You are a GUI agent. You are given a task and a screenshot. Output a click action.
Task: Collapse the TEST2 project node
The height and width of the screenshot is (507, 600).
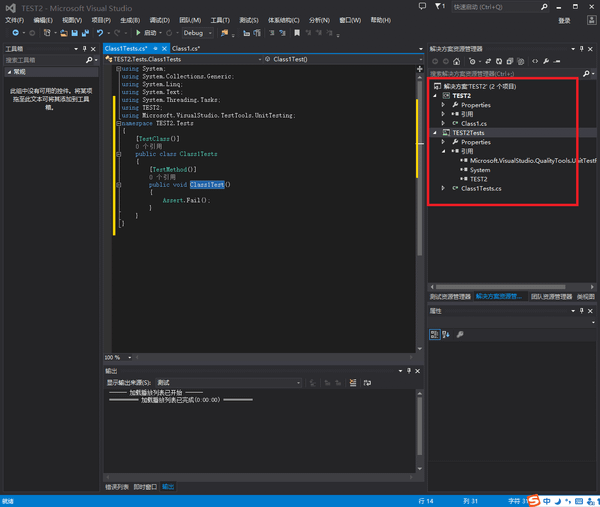tap(435, 96)
